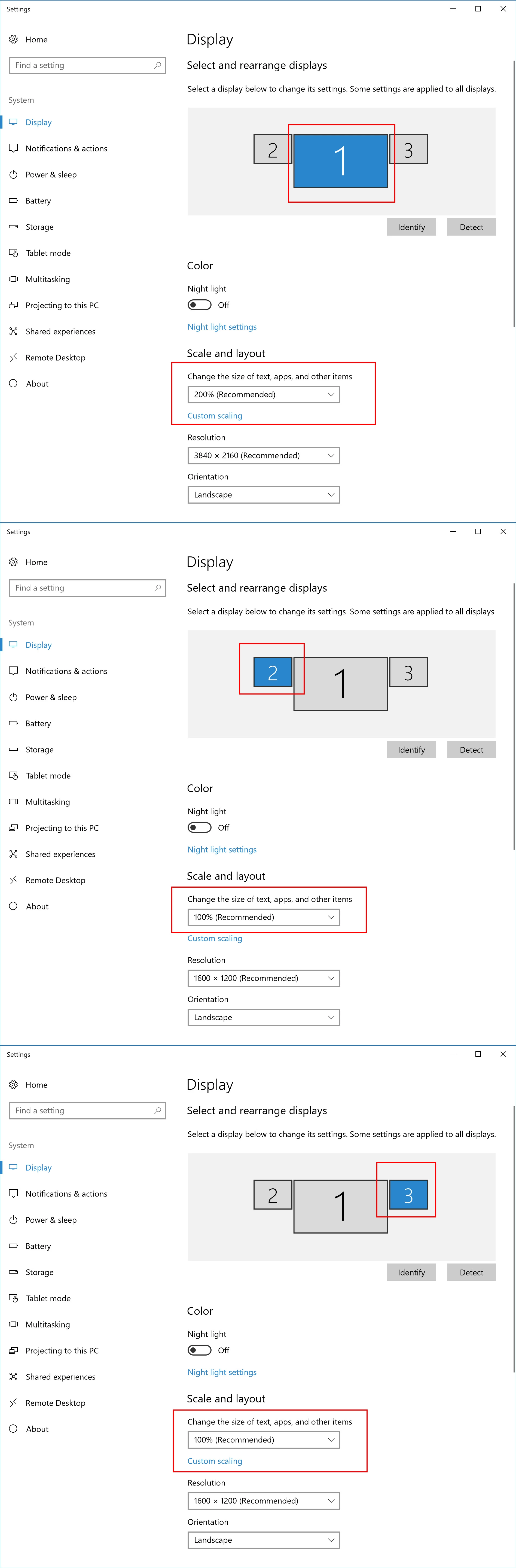Click Notifications & actions icon in display-3-selected window

13,1194
